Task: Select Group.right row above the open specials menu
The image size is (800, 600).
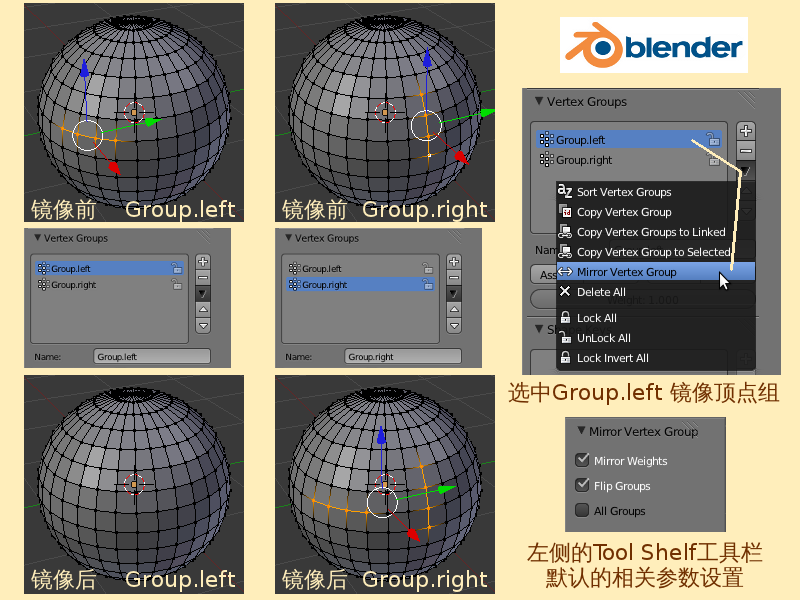Action: pyautogui.click(x=630, y=160)
